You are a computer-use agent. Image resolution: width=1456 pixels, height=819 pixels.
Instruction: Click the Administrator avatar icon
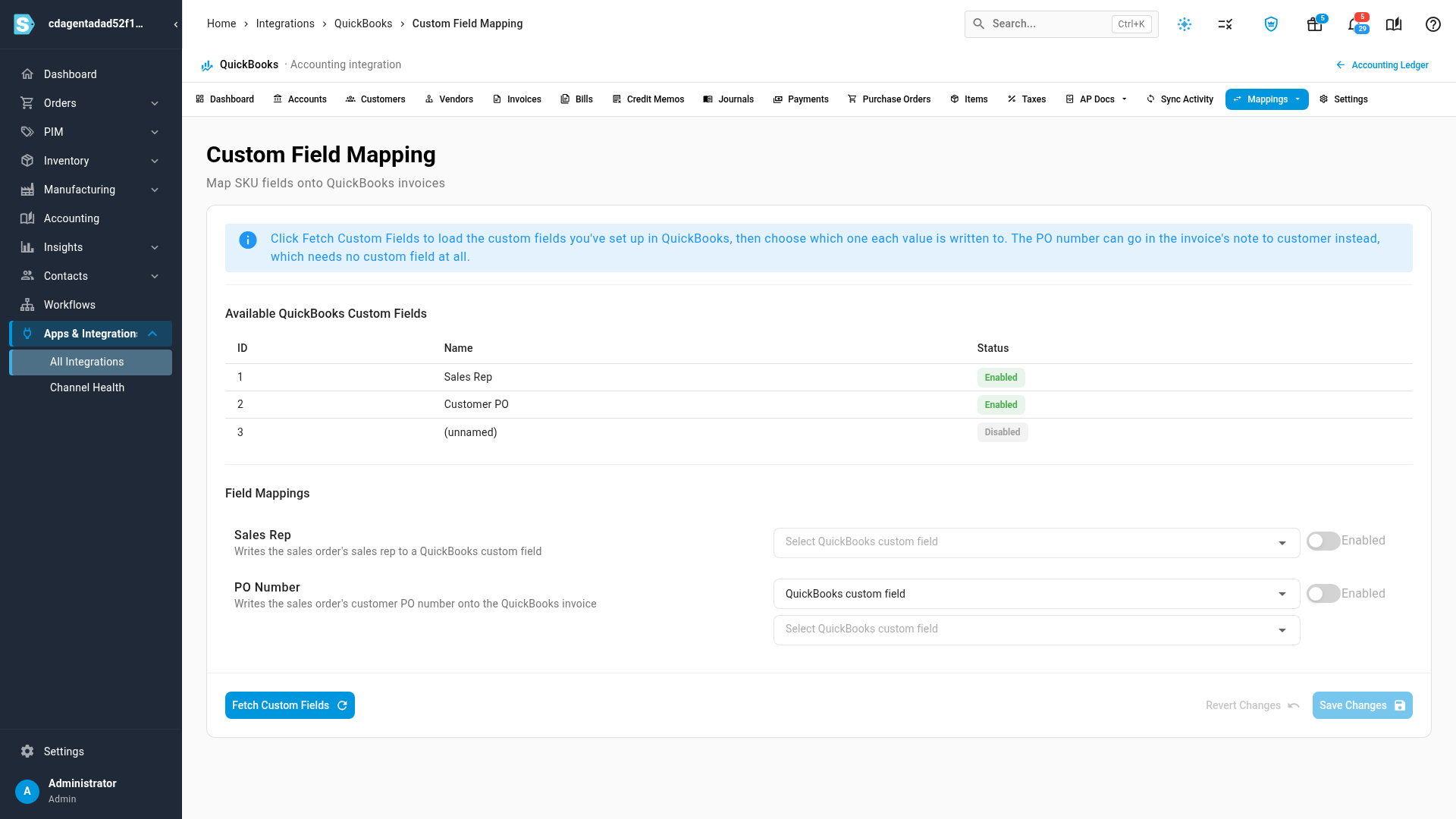point(27,791)
